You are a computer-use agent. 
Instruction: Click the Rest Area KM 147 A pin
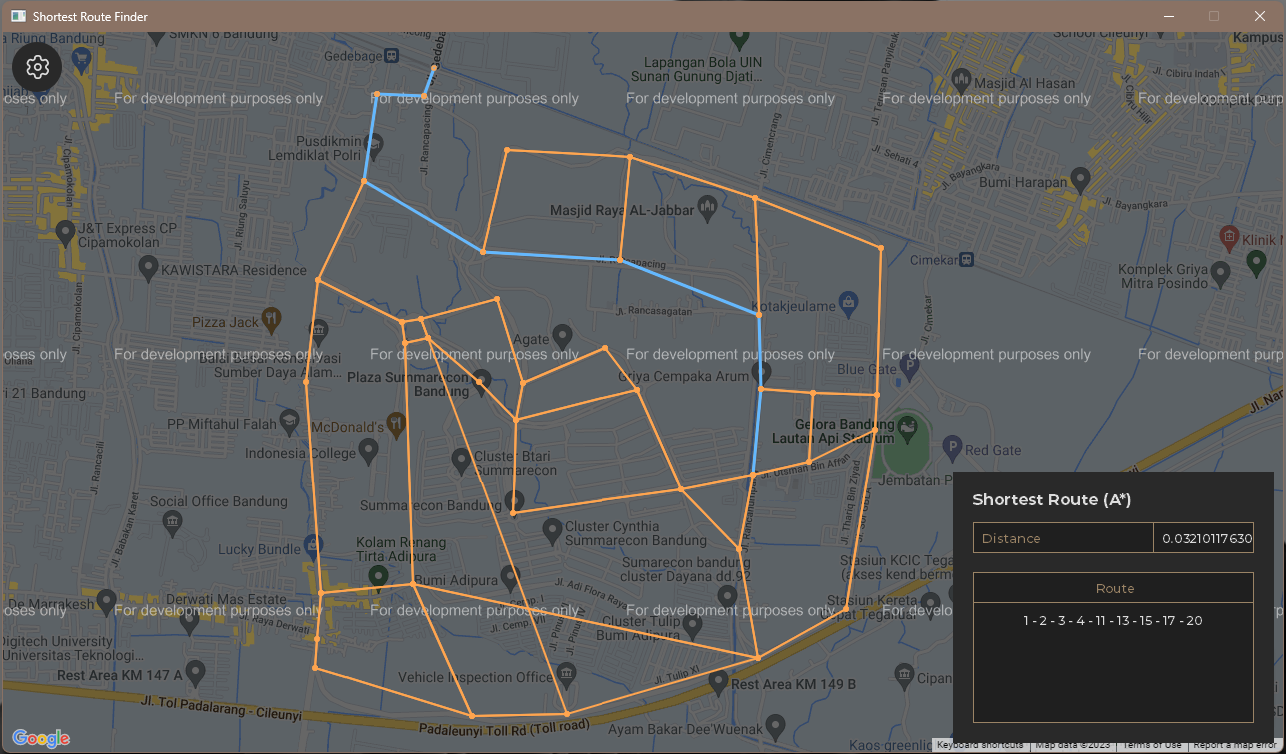196,672
